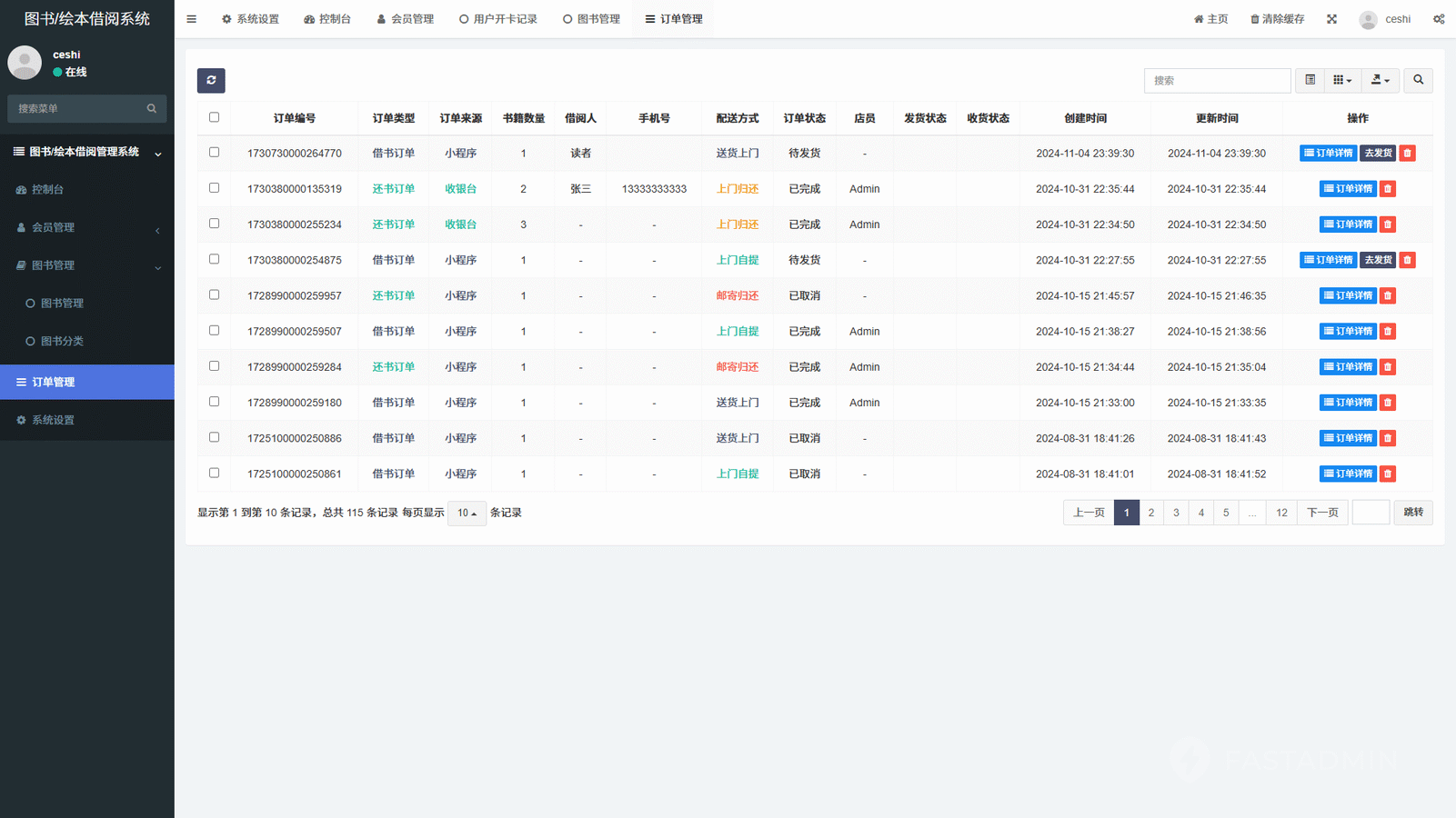Screen dimensions: 1456x818
Task: Open 订单详情 for order 1728990000259507
Action: click(1347, 332)
